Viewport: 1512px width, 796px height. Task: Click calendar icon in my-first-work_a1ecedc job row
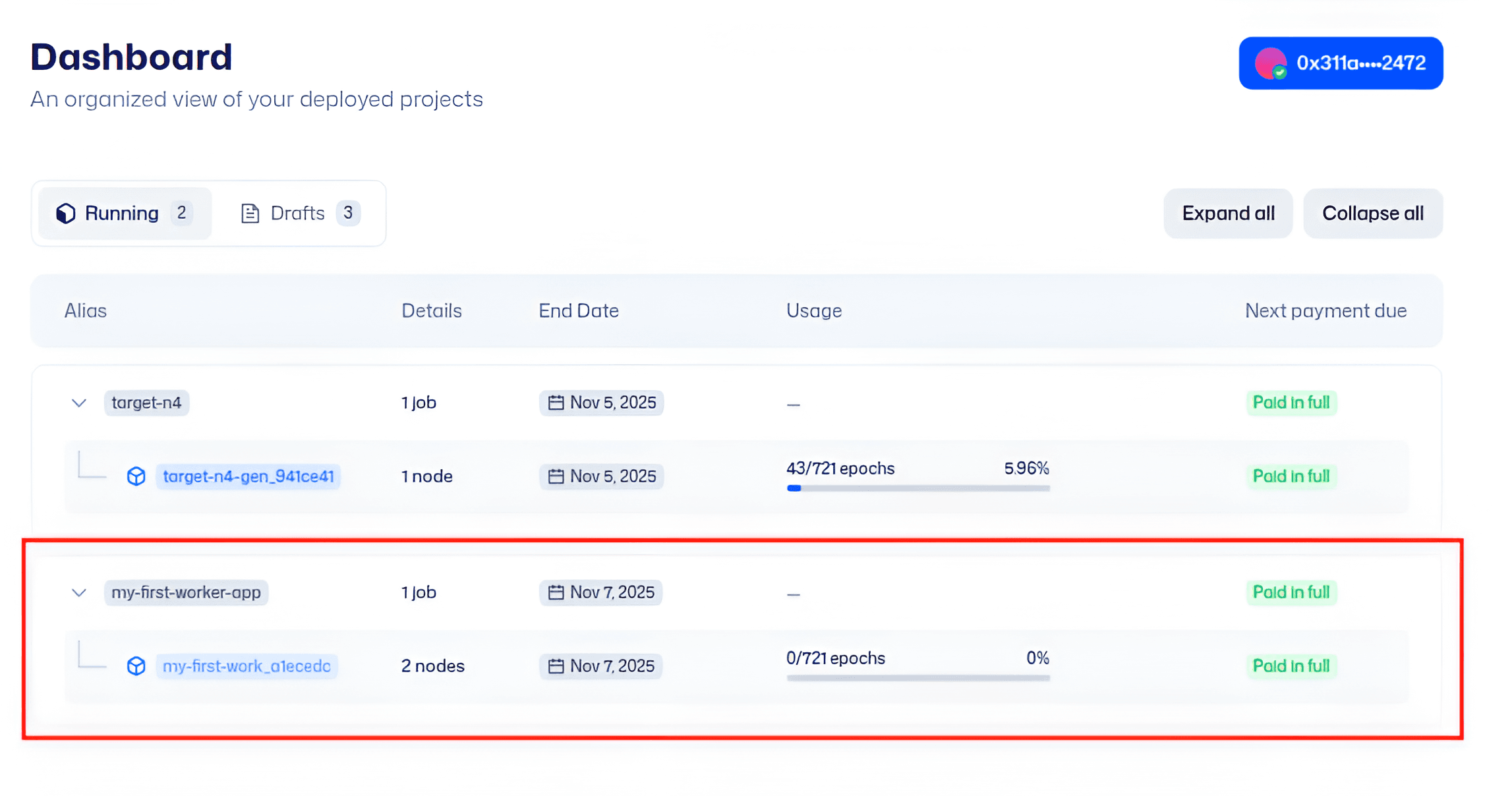pos(556,666)
